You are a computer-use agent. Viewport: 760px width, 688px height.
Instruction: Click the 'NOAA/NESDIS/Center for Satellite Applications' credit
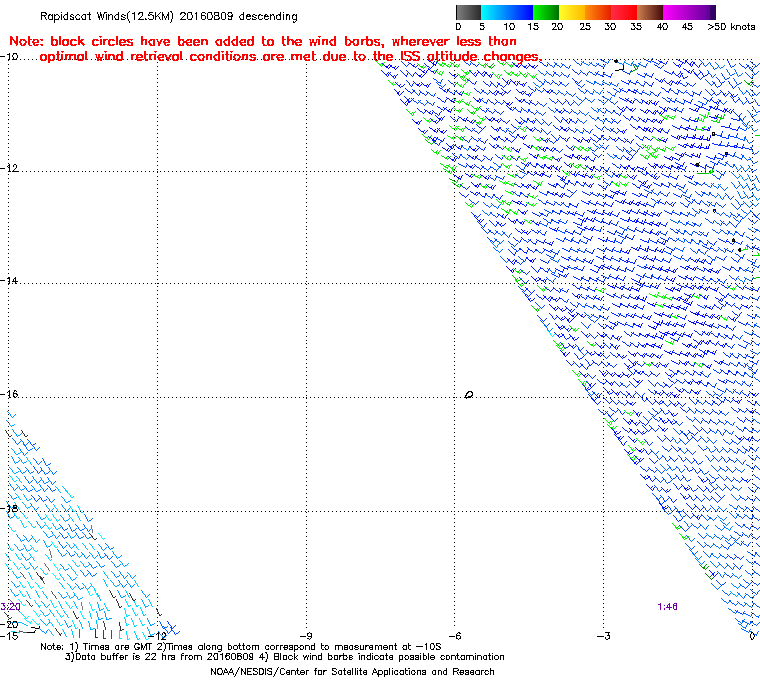tap(352, 672)
